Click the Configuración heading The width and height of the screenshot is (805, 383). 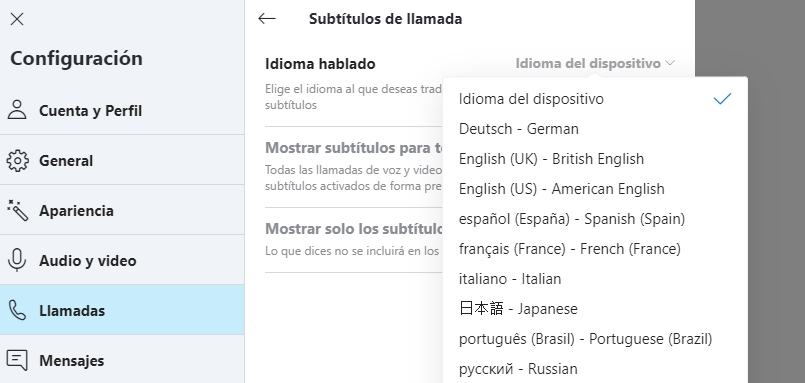pos(76,58)
